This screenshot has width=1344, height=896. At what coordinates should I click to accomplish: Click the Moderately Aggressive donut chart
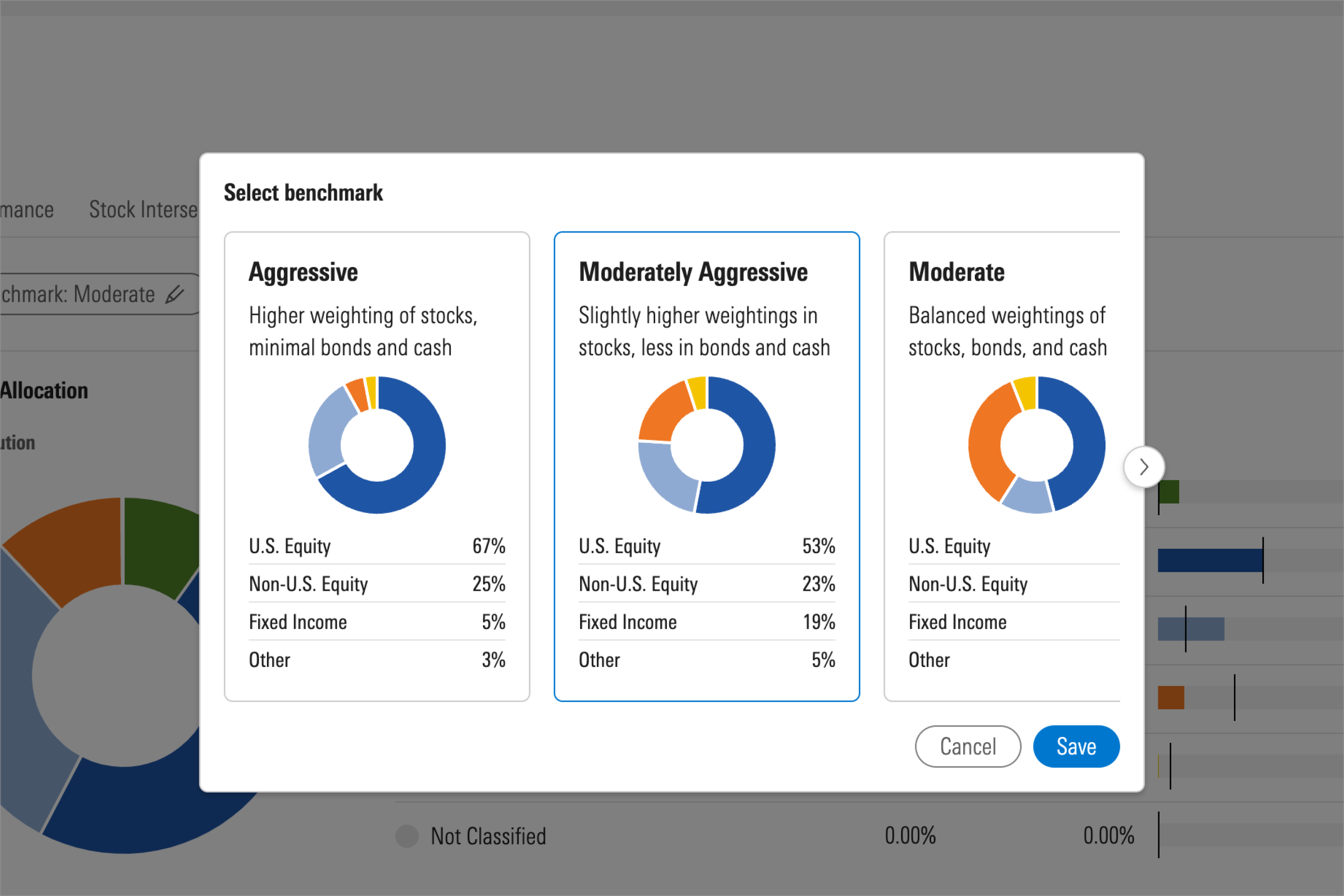(707, 445)
